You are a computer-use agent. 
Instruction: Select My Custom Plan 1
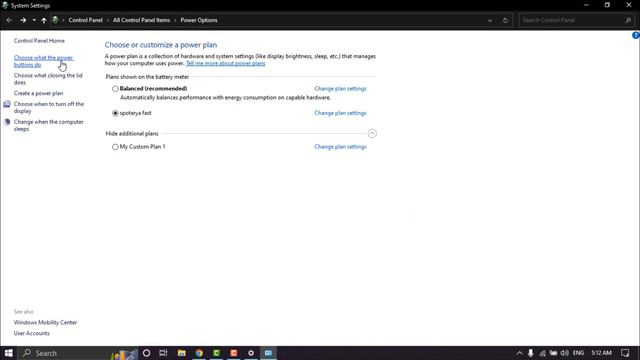click(115, 147)
